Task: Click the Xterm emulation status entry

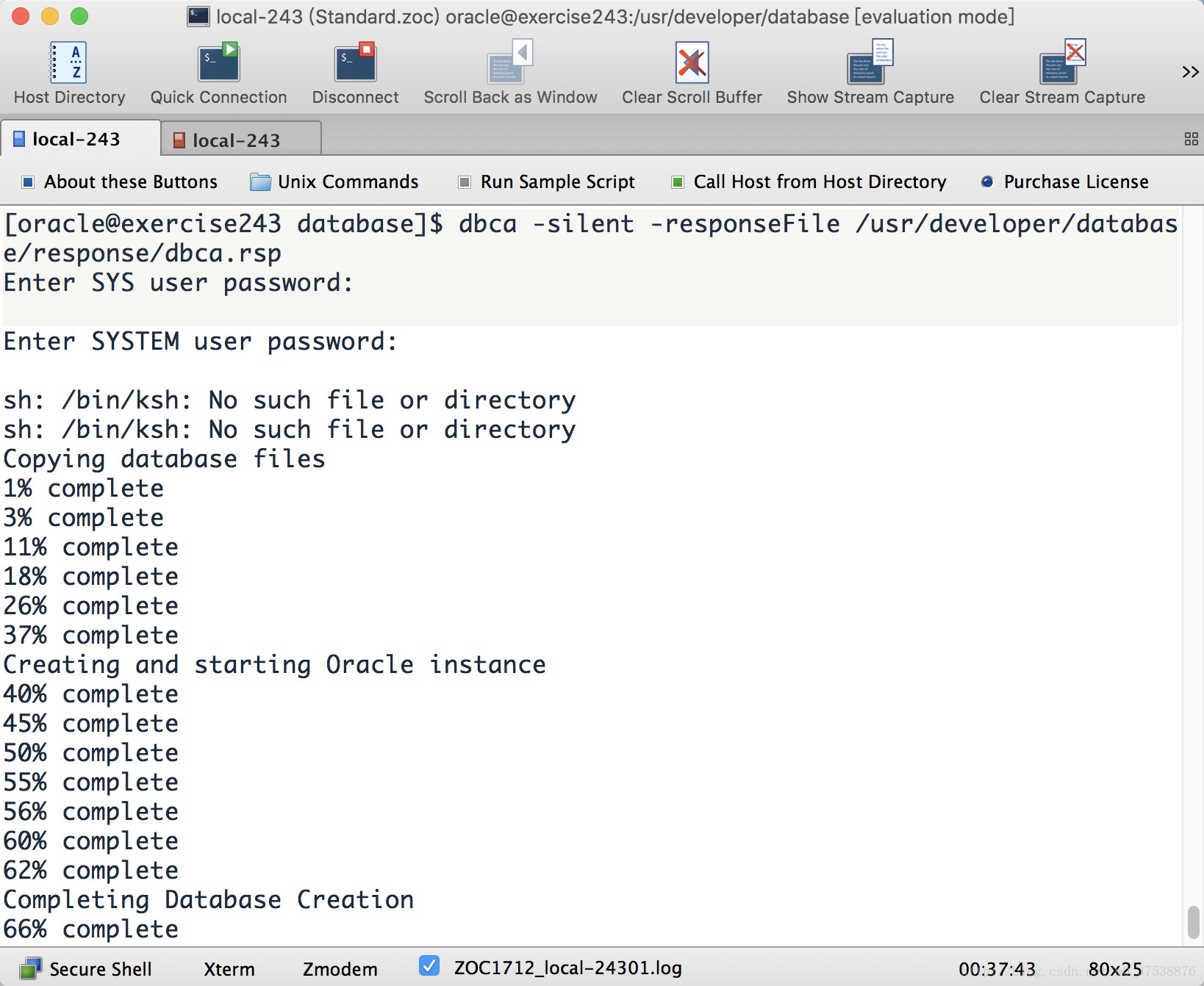Action: coord(229,969)
